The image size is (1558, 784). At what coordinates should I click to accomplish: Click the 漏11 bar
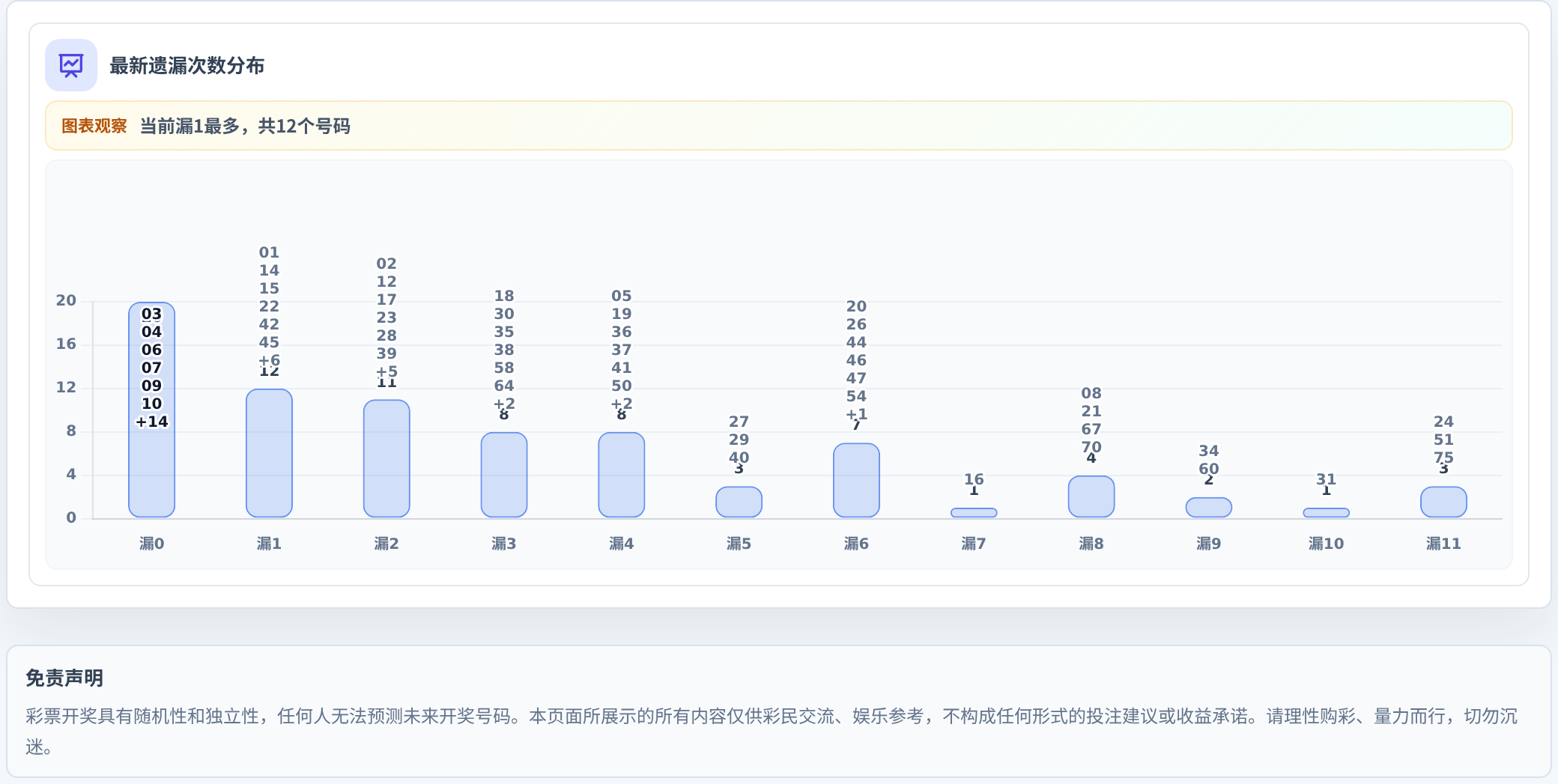click(1443, 502)
